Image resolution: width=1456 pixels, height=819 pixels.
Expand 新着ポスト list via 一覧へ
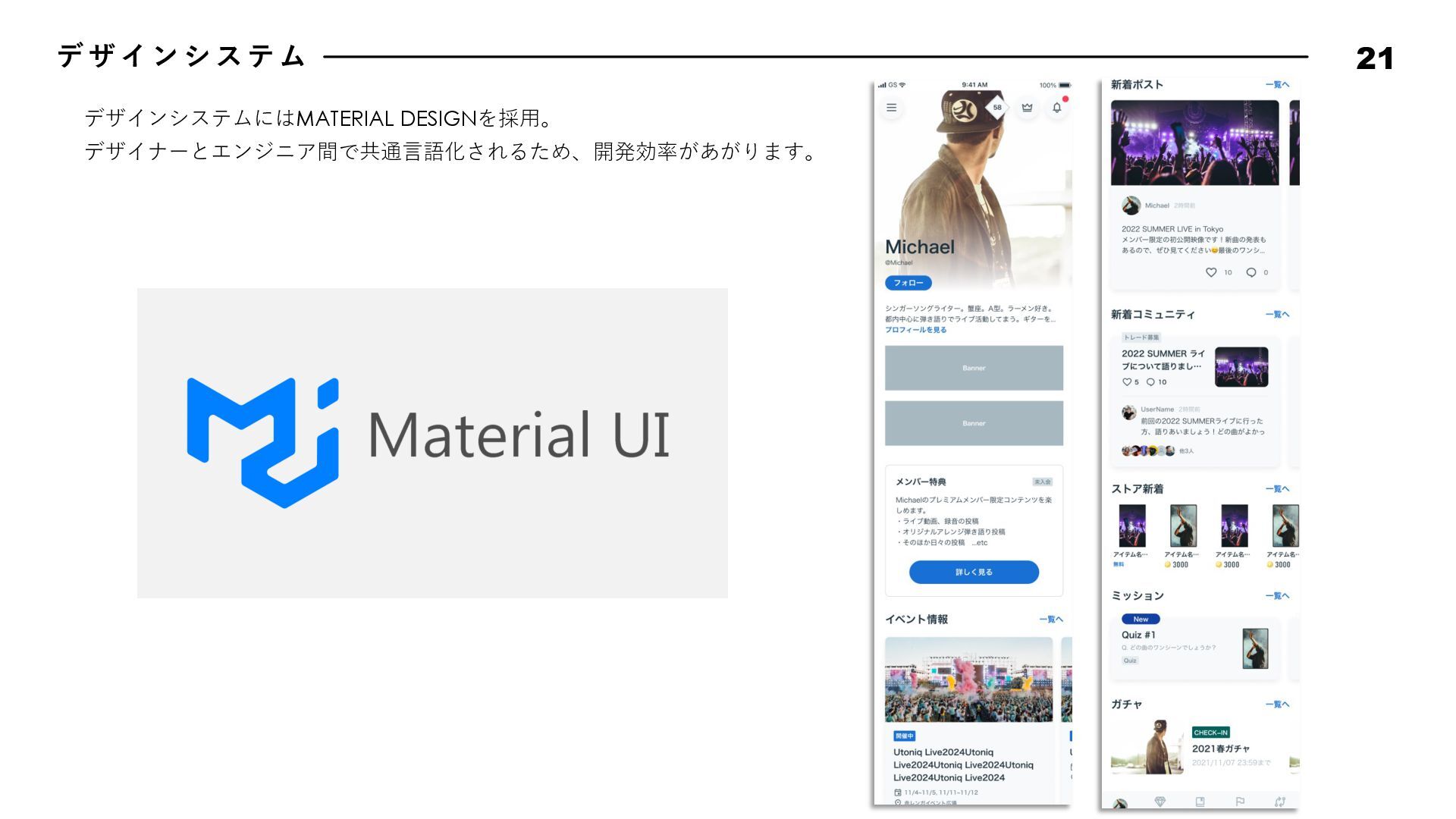pyautogui.click(x=1277, y=84)
